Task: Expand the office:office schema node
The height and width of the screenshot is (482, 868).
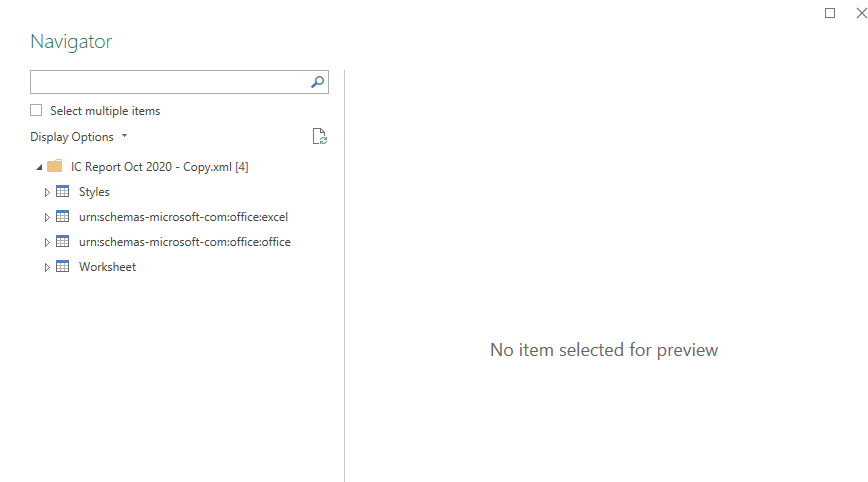Action: [x=47, y=242]
